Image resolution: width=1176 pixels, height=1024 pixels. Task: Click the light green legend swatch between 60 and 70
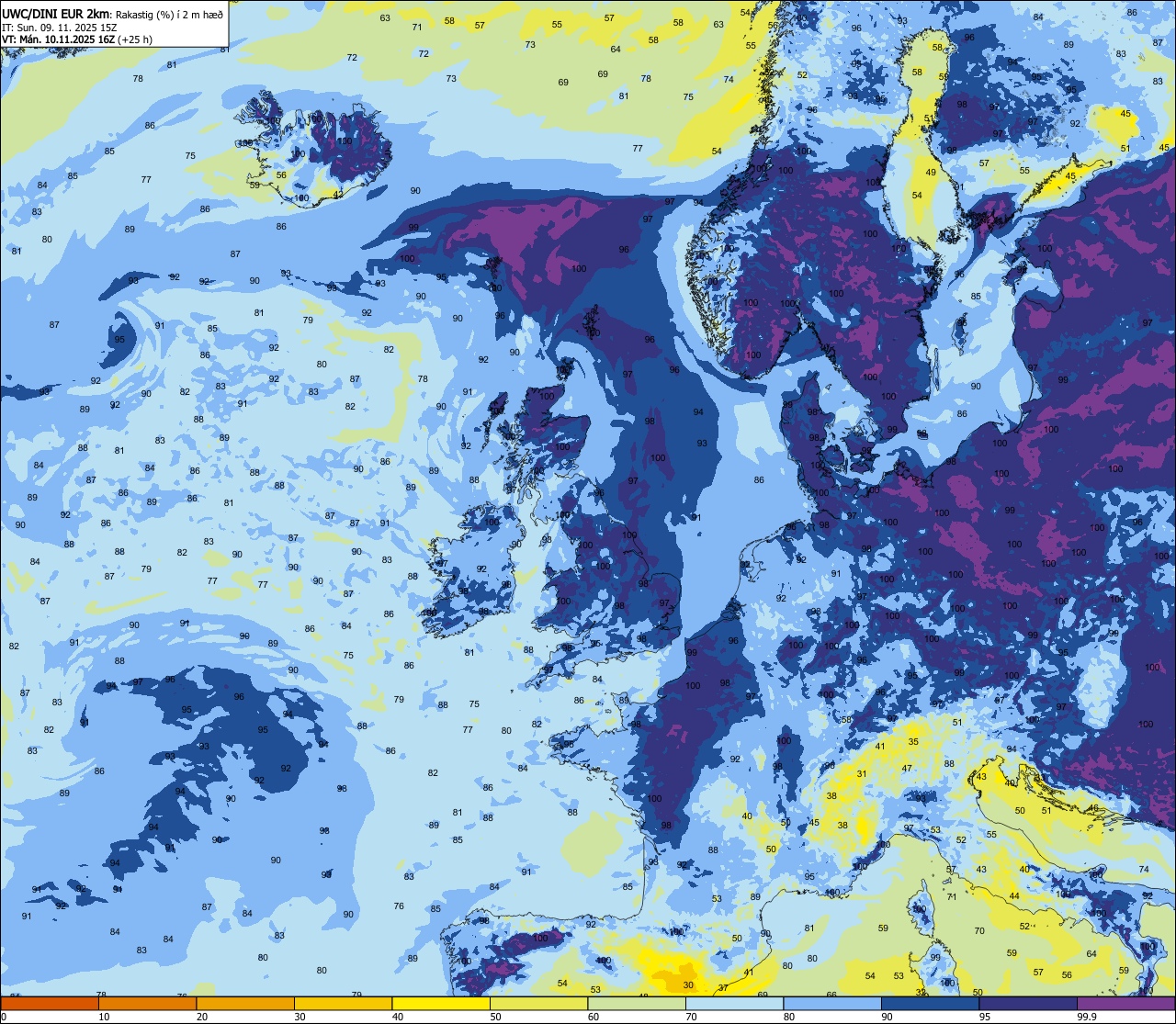(637, 1003)
